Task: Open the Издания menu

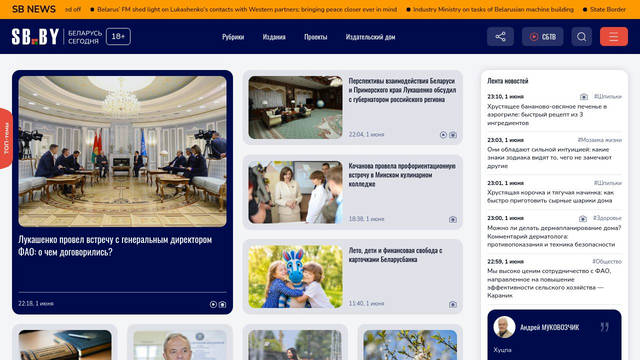Action: [274, 37]
